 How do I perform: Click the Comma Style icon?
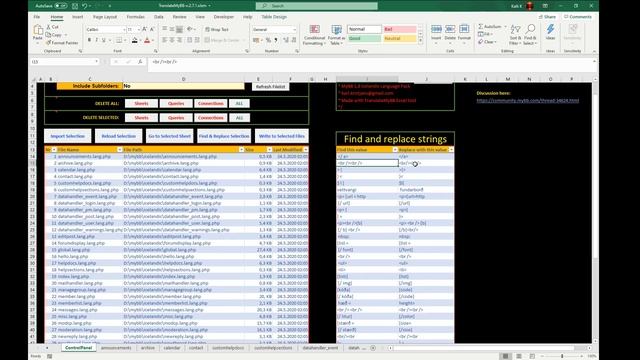276,40
